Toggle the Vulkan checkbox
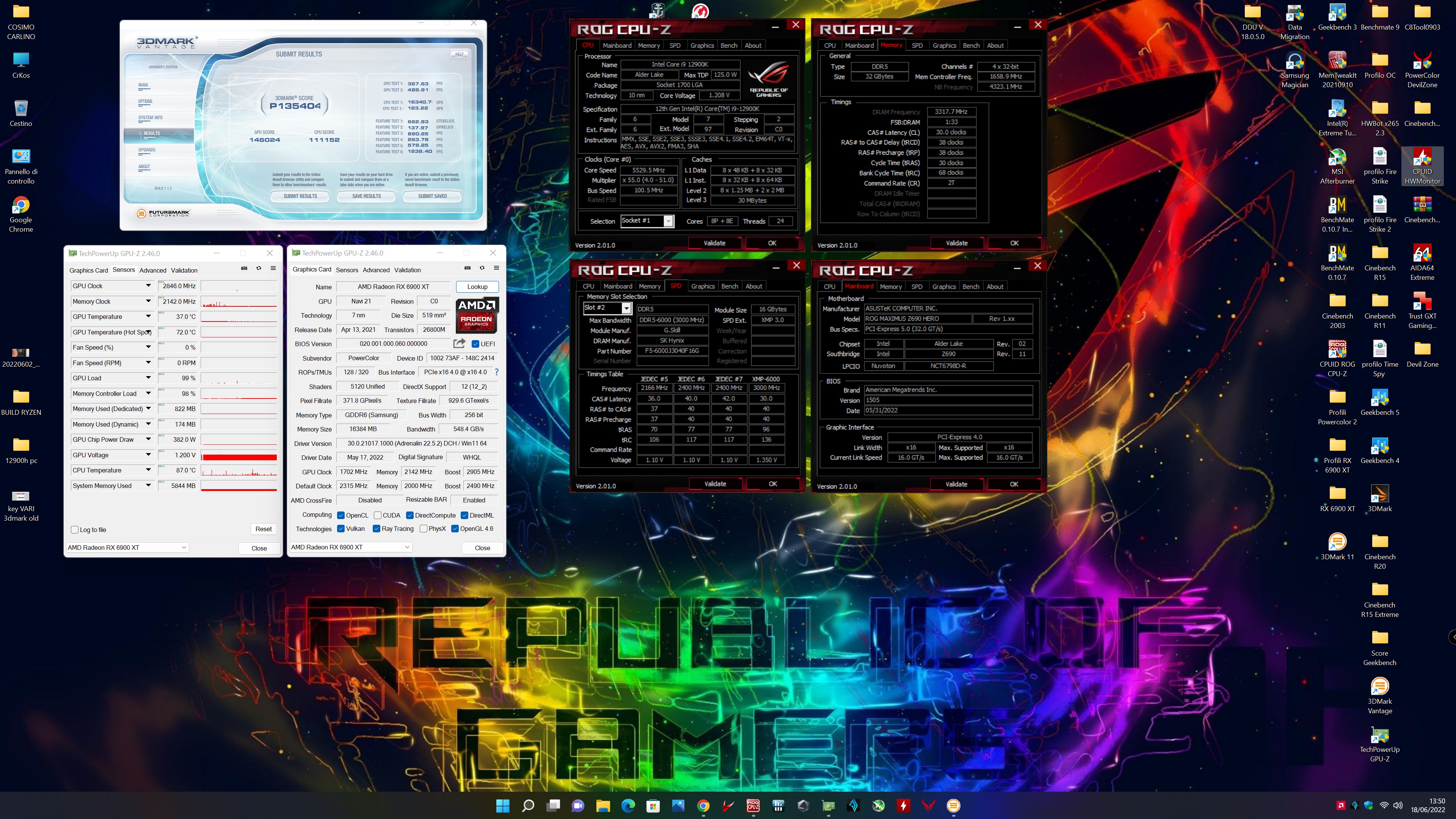The height and width of the screenshot is (819, 1456). pos(341,529)
